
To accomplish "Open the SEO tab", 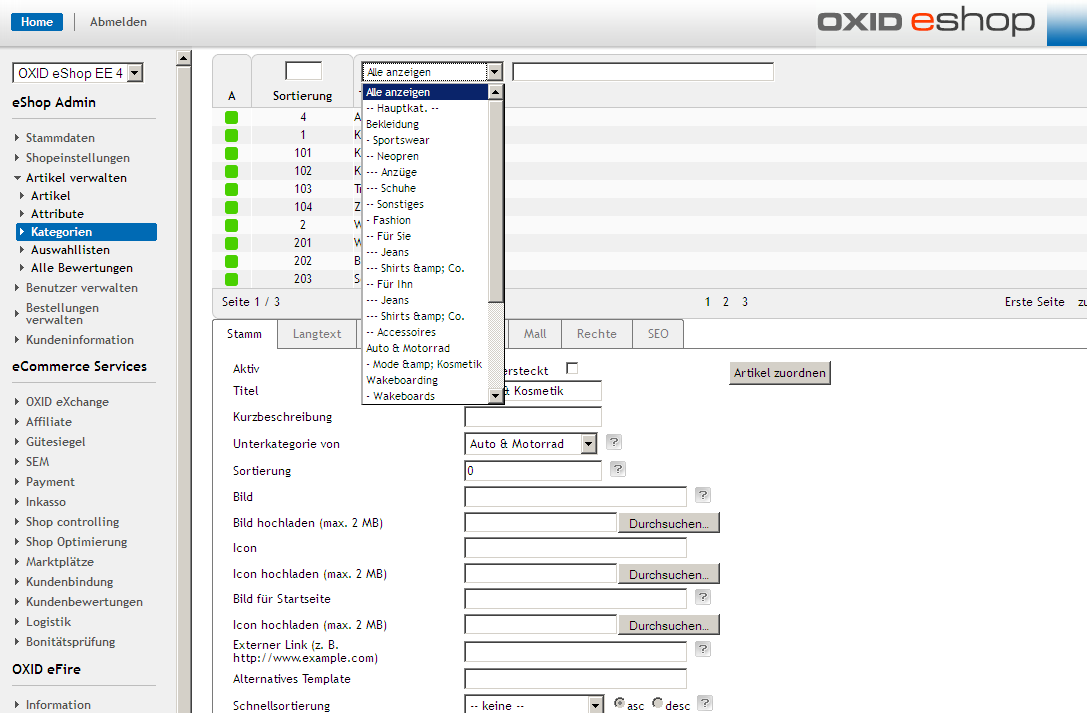I will point(658,334).
